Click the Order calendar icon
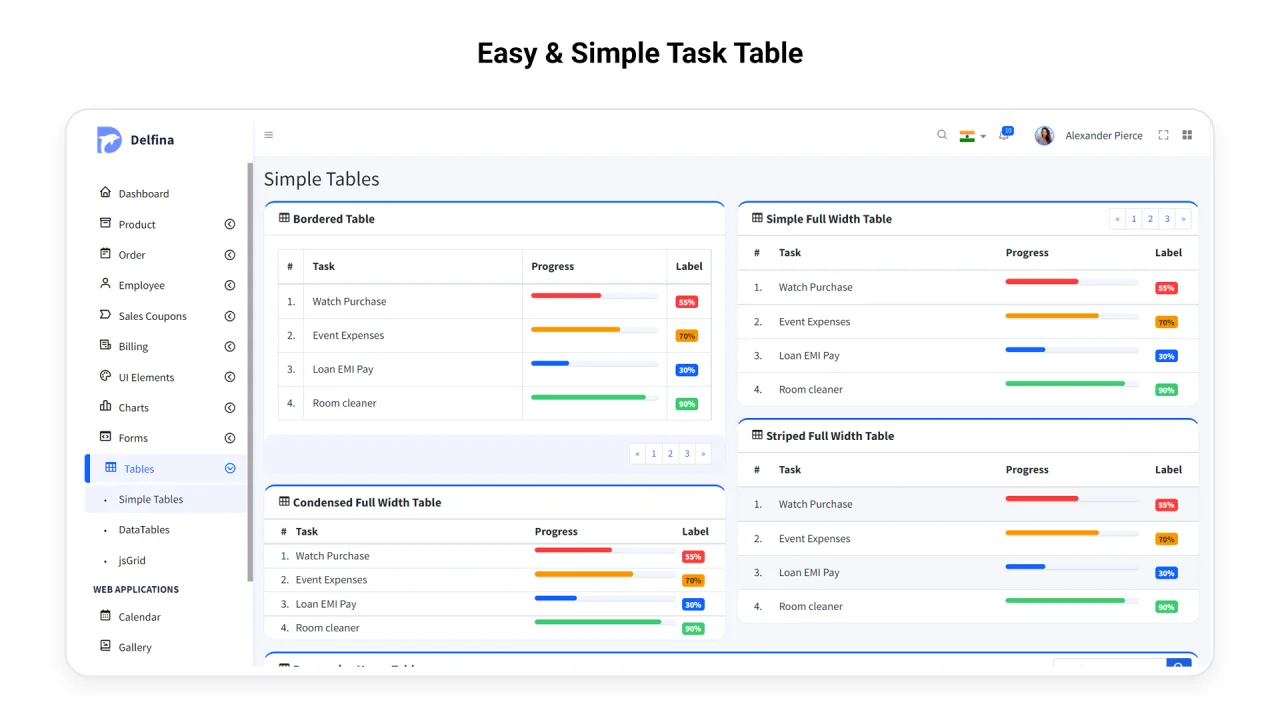1280x720 pixels. 106,254
